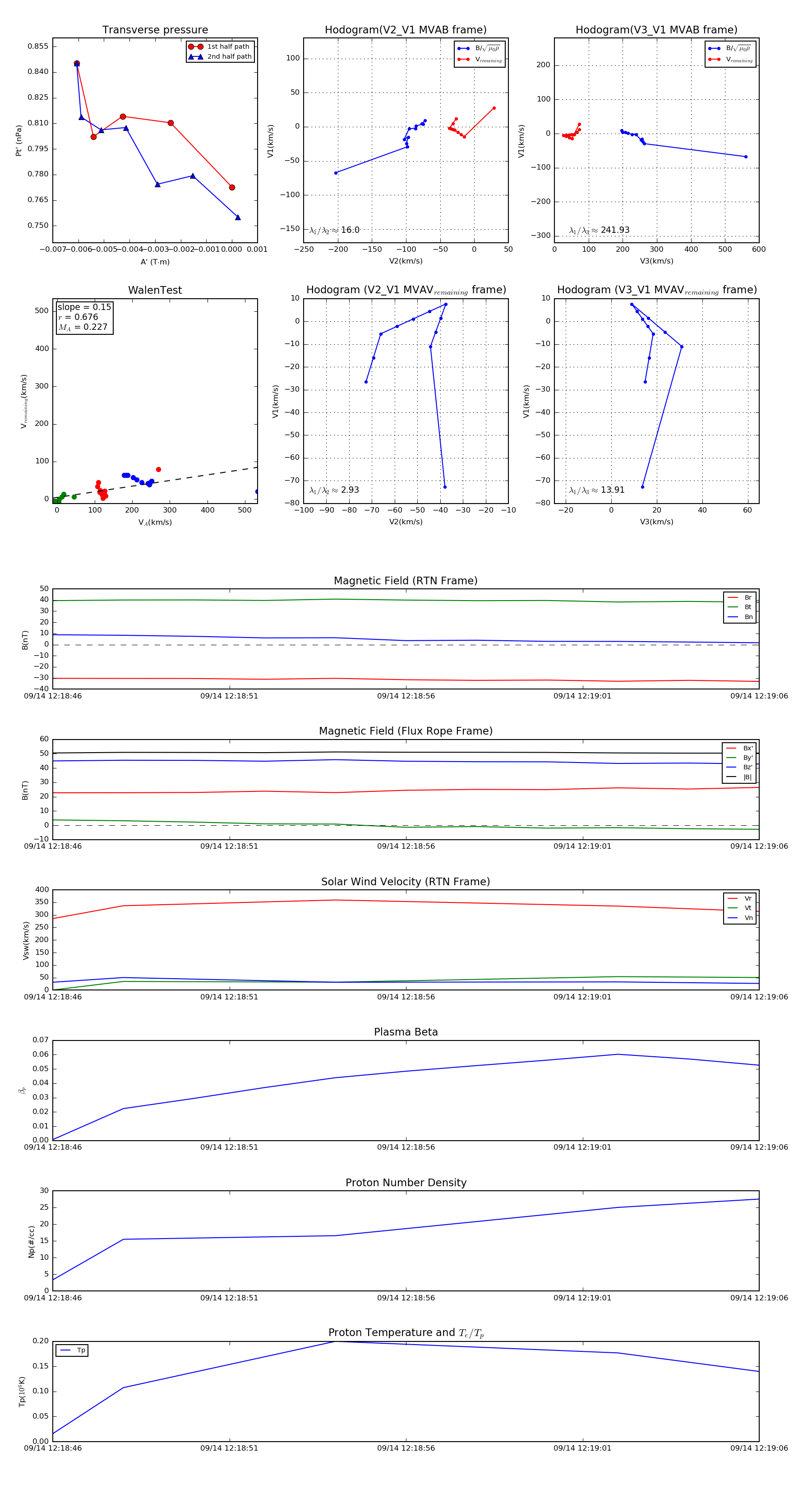The image size is (812, 1489).
Task: Click the 'Proton Number Density' title
Action: tap(406, 1183)
